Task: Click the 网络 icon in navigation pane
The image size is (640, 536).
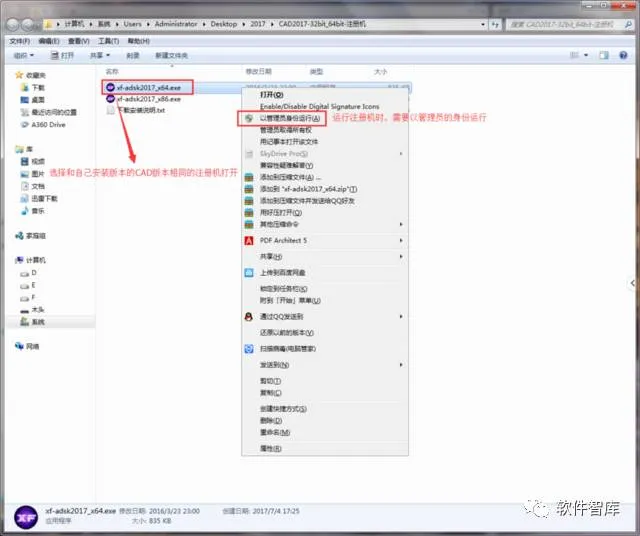Action: point(19,346)
